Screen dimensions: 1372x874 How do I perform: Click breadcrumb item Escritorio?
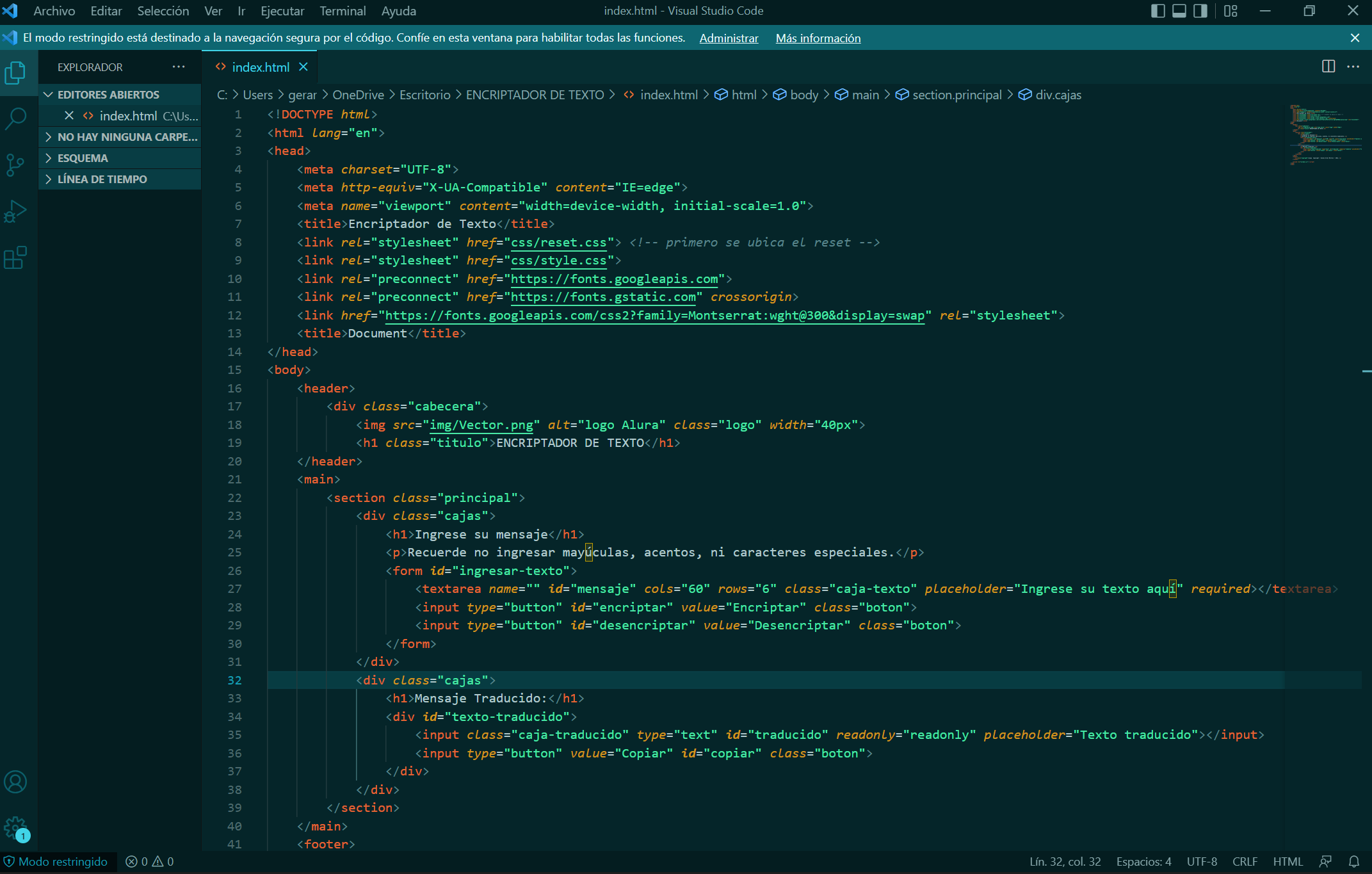424,95
